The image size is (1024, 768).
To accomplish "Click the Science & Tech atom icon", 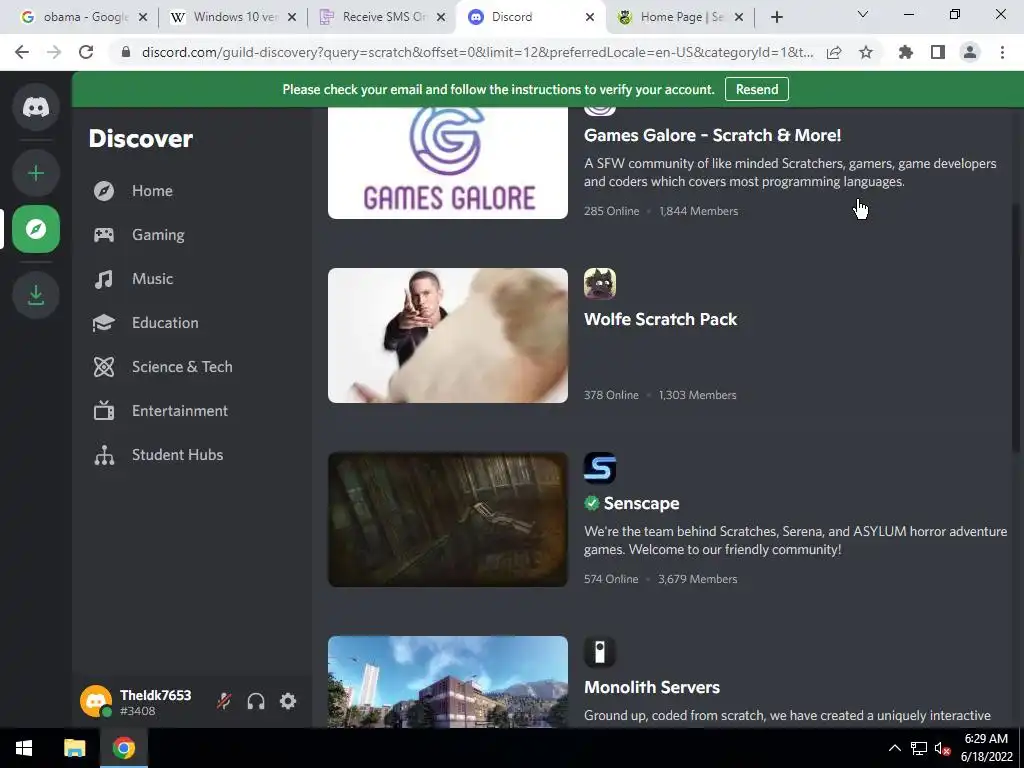I will tap(104, 367).
